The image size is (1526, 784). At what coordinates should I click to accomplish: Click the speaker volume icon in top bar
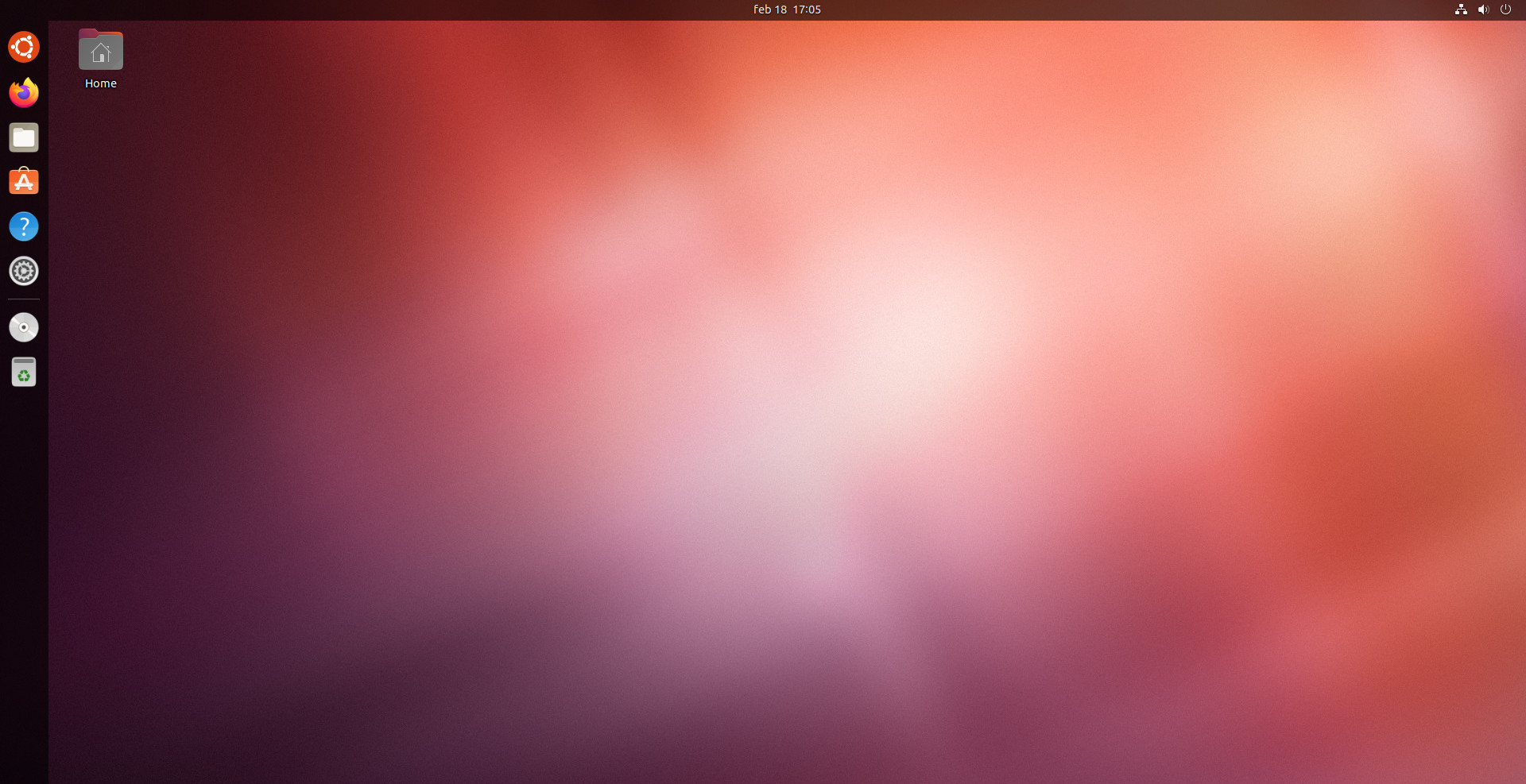[x=1483, y=10]
